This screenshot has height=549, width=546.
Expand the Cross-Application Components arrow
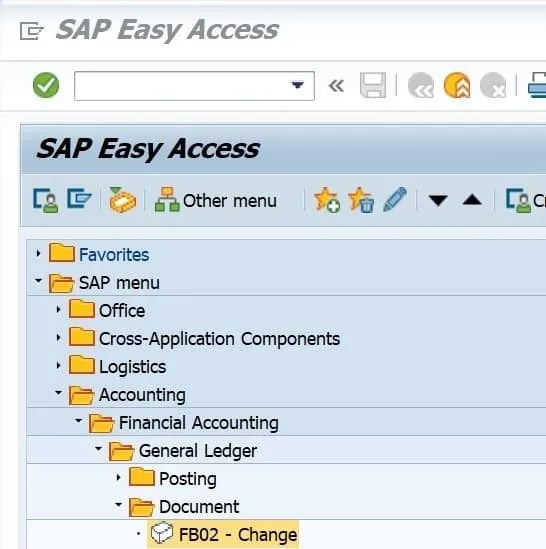58,338
